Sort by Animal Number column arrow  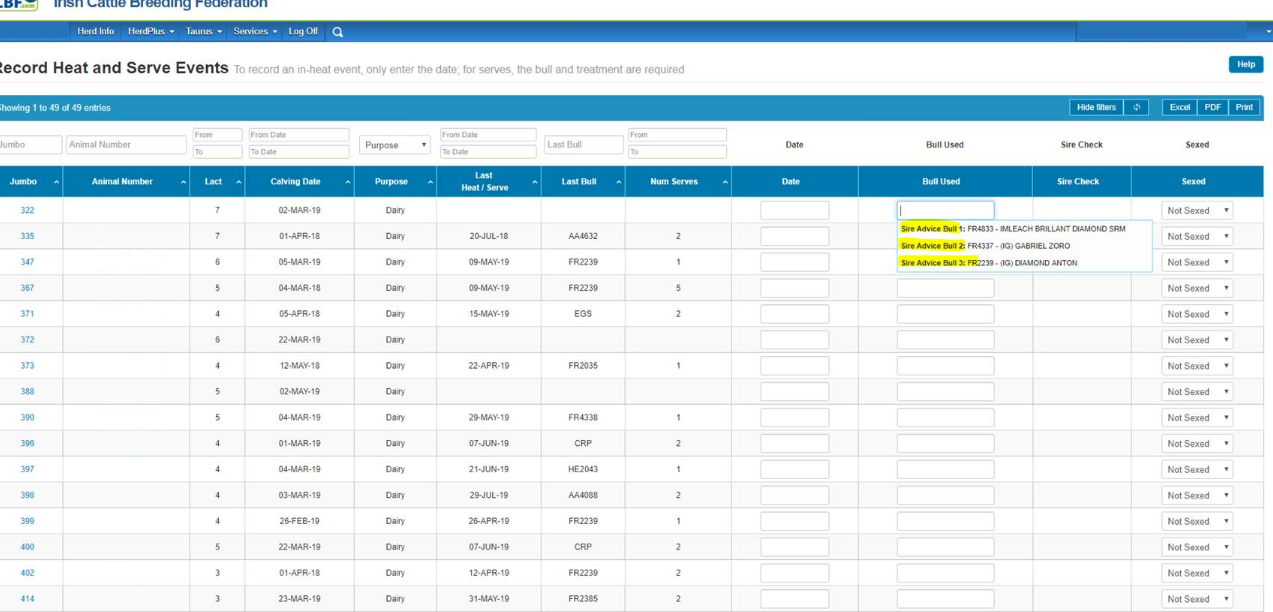[x=183, y=182]
